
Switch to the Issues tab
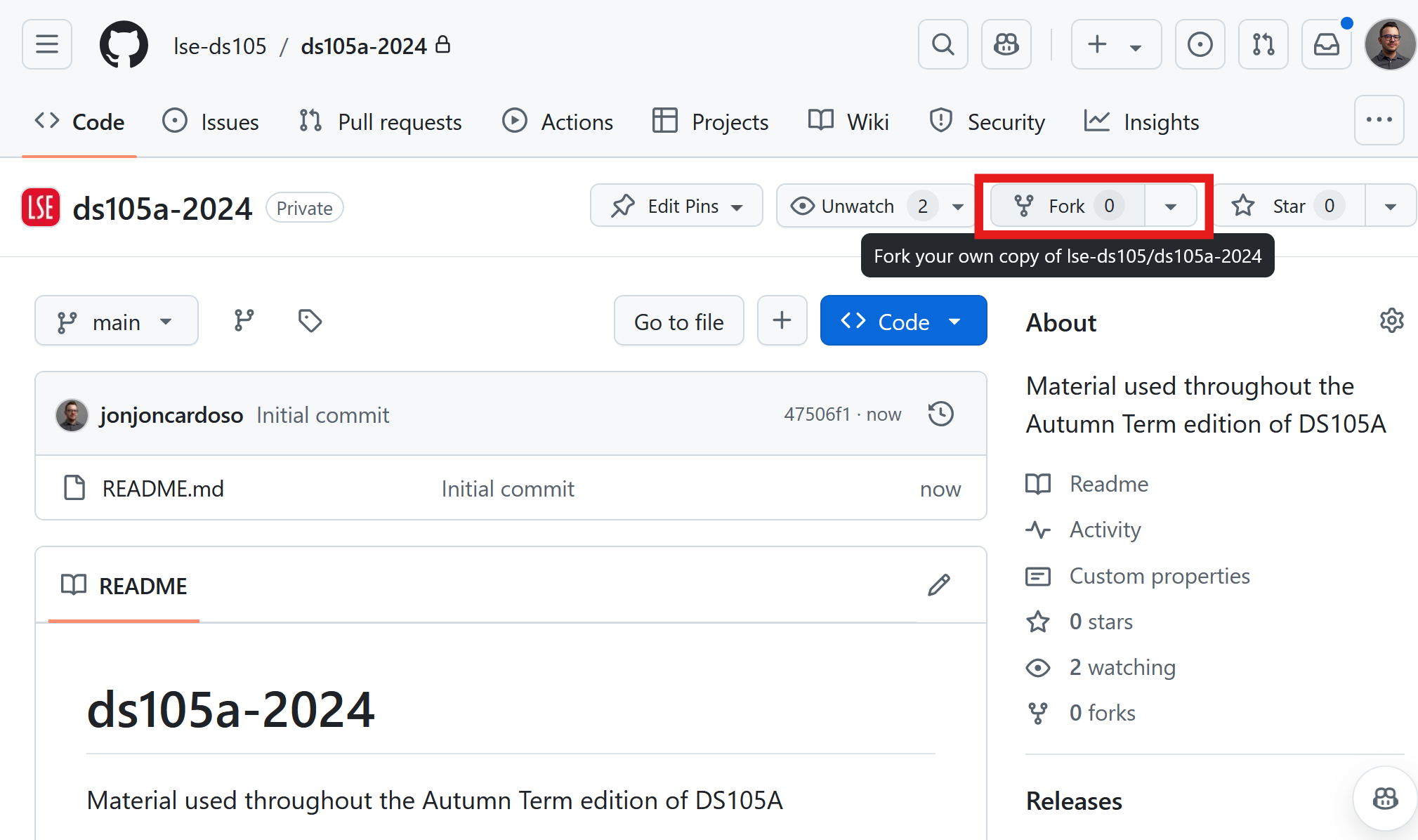(210, 122)
